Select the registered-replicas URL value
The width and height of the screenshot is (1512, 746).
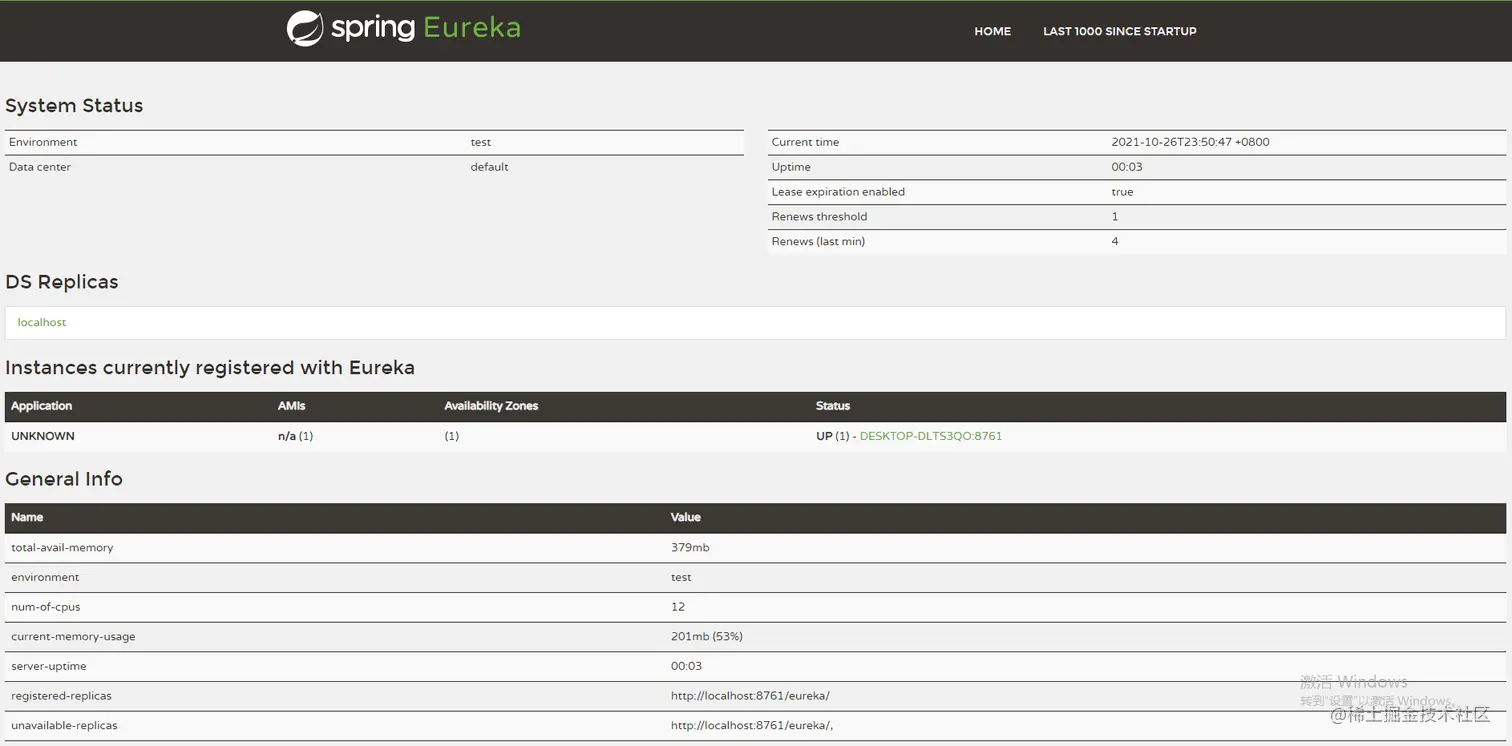750,696
